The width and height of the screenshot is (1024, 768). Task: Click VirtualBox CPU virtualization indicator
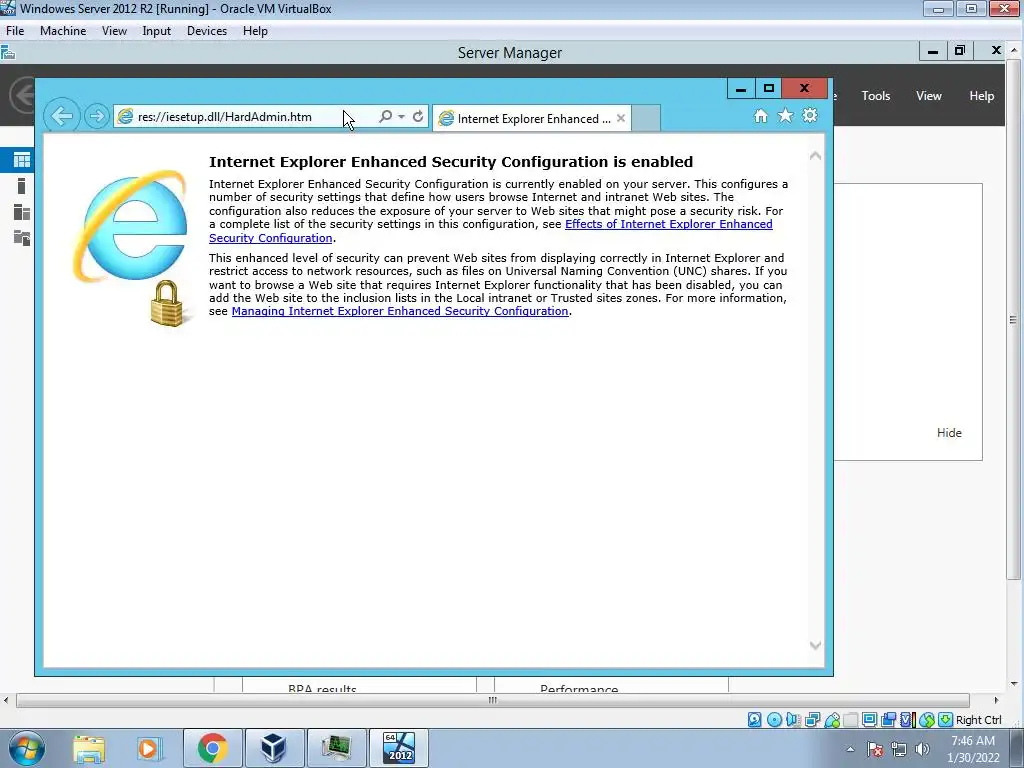[x=907, y=720]
